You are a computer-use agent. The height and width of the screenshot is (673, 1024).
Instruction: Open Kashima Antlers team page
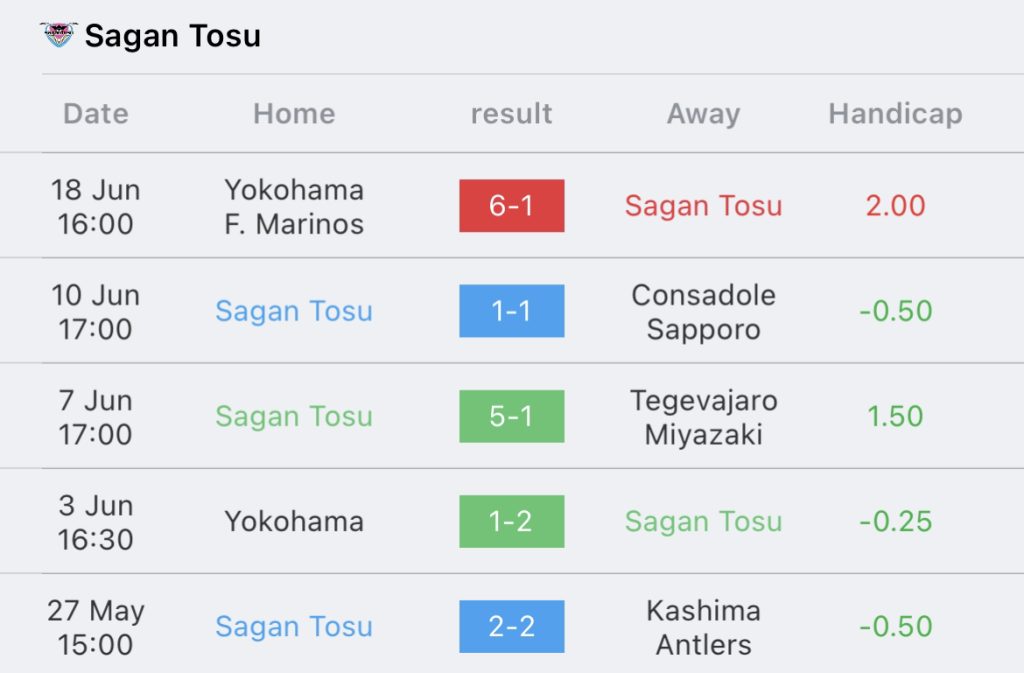pos(703,627)
